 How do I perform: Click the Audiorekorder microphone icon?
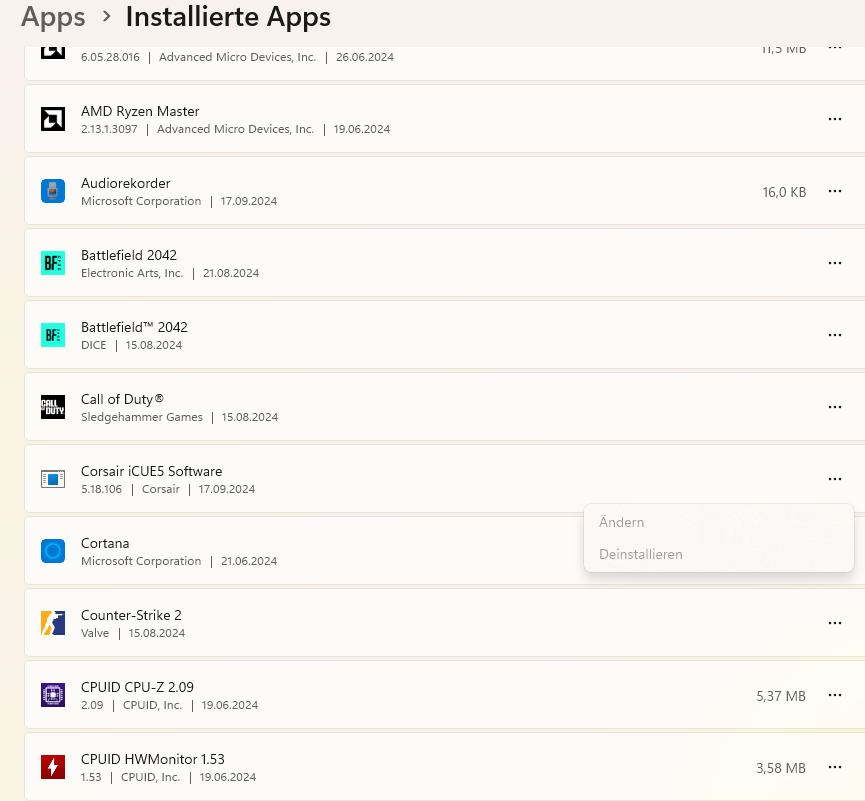tap(53, 191)
